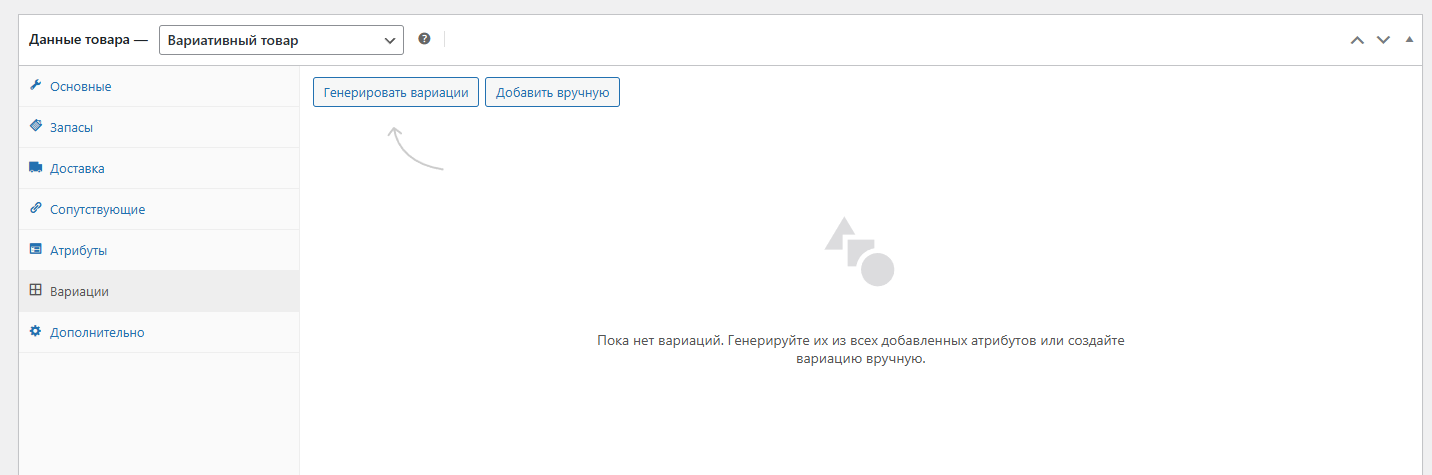This screenshot has height=475, width=1432.
Task: Click the Запасы inventory tag icon
Action: click(x=35, y=127)
